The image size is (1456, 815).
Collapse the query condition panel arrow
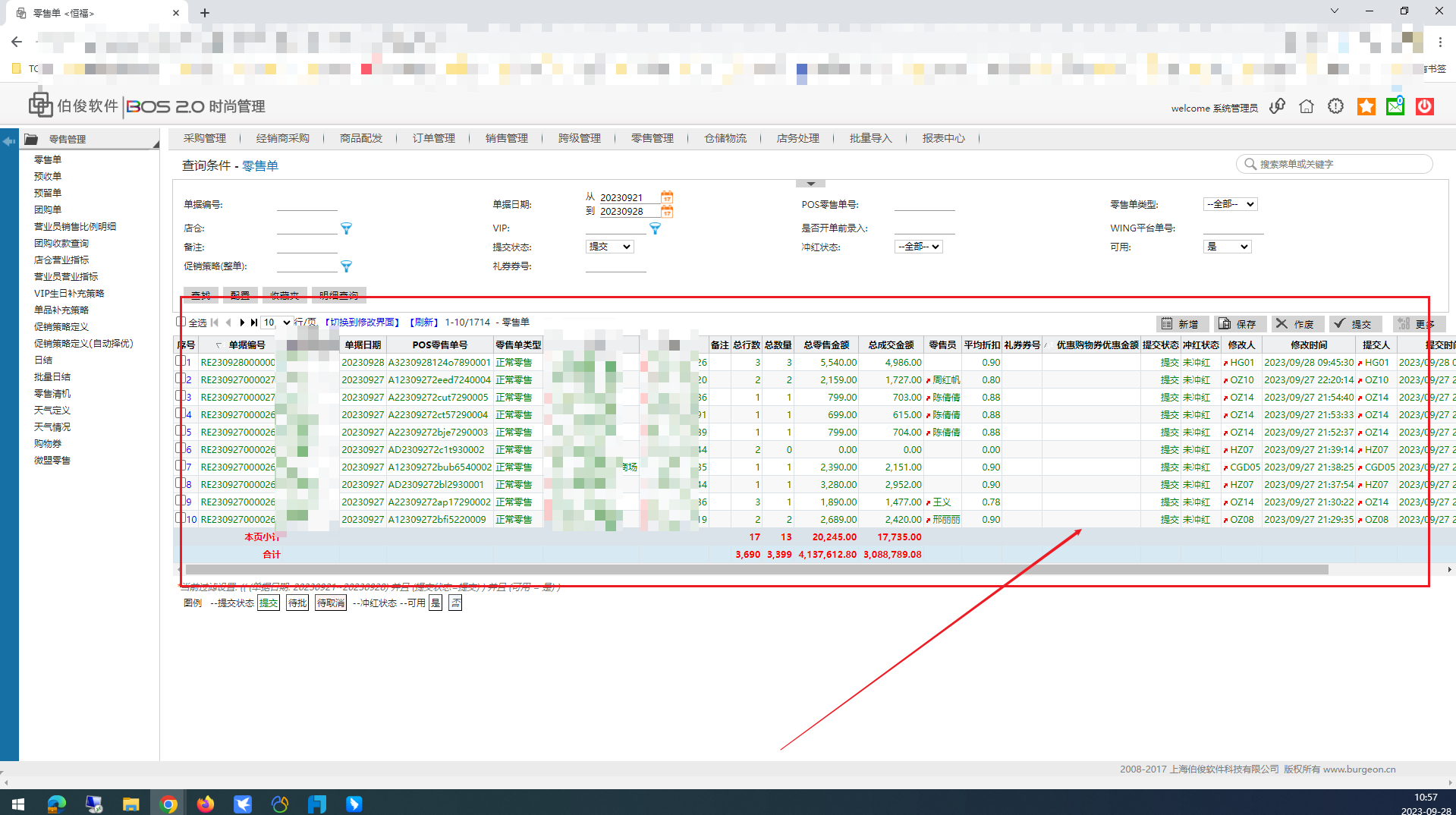click(810, 184)
